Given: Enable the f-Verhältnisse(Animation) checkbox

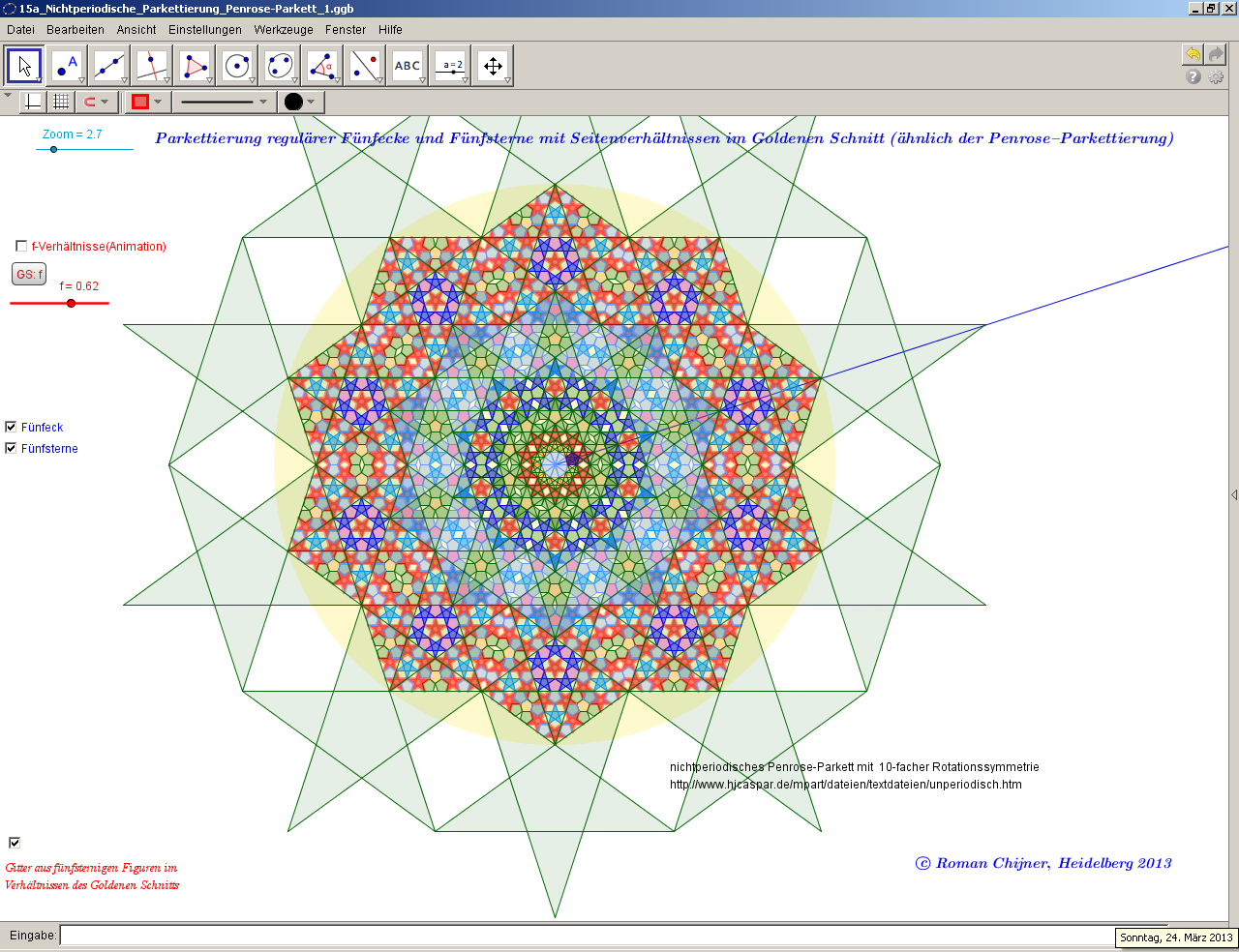Looking at the screenshot, I should pyautogui.click(x=21, y=247).
